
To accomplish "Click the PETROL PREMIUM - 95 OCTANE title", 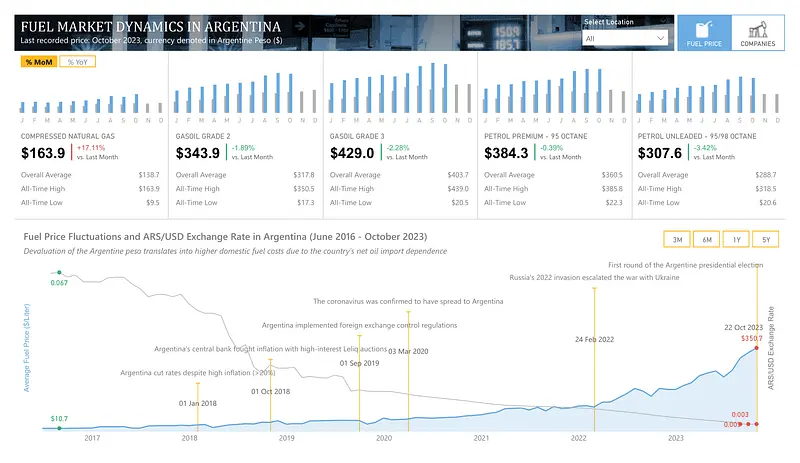I will click(x=536, y=136).
